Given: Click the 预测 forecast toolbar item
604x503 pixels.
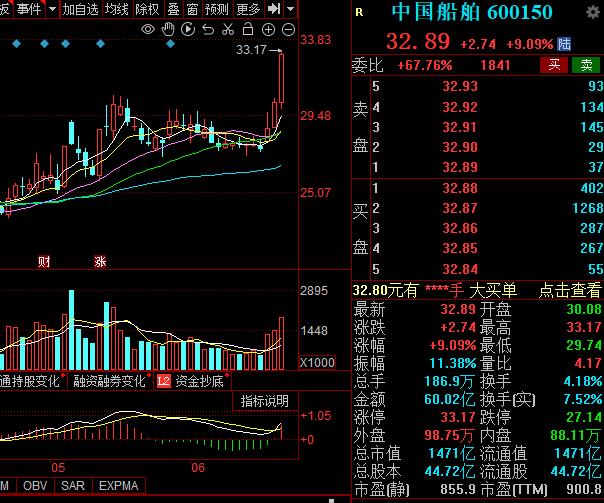Looking at the screenshot, I should (216, 8).
